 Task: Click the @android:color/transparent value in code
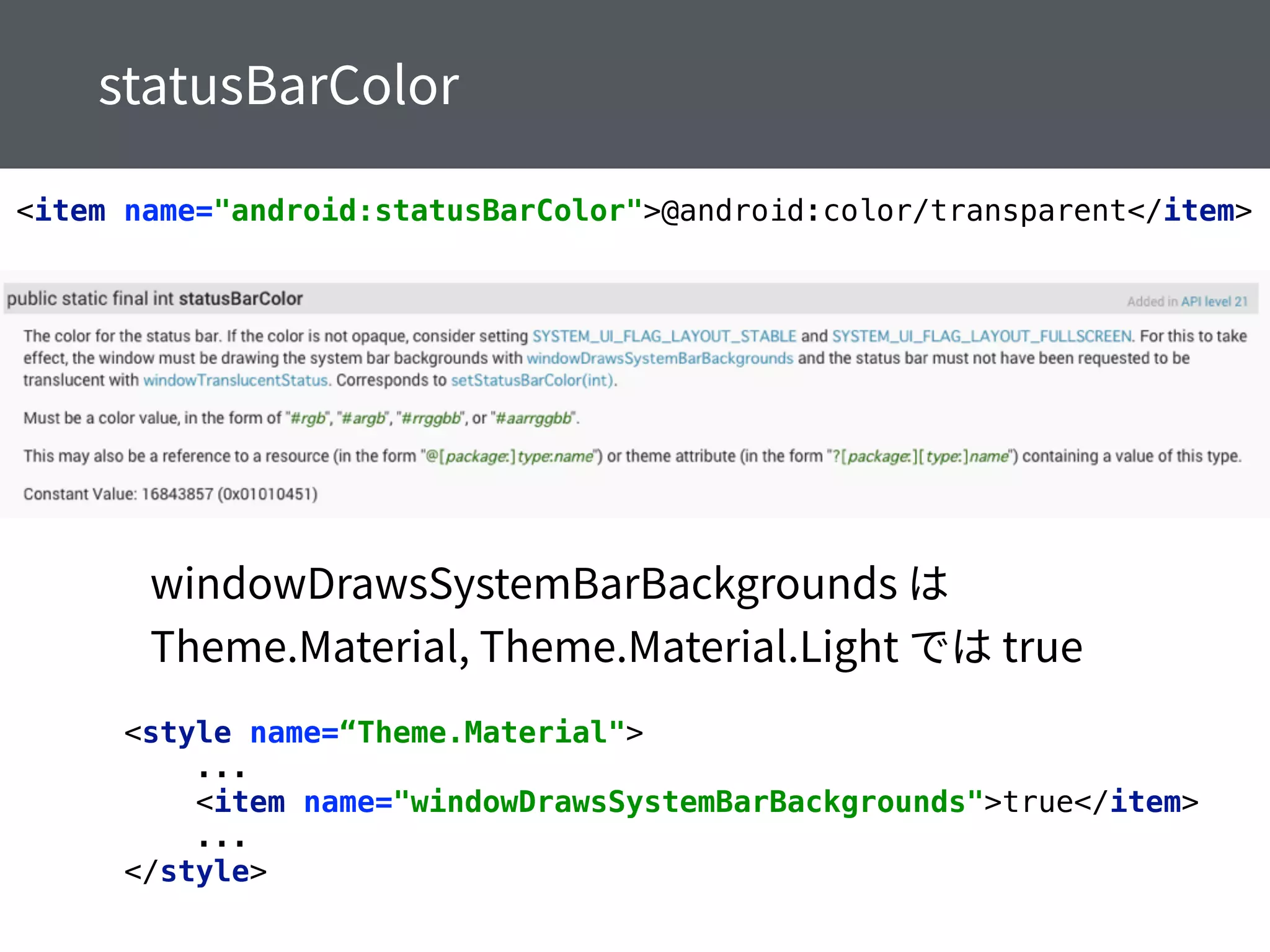coord(894,211)
